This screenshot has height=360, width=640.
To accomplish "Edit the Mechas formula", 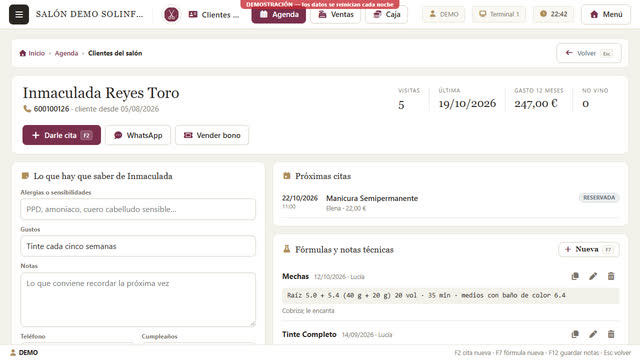I will (593, 276).
